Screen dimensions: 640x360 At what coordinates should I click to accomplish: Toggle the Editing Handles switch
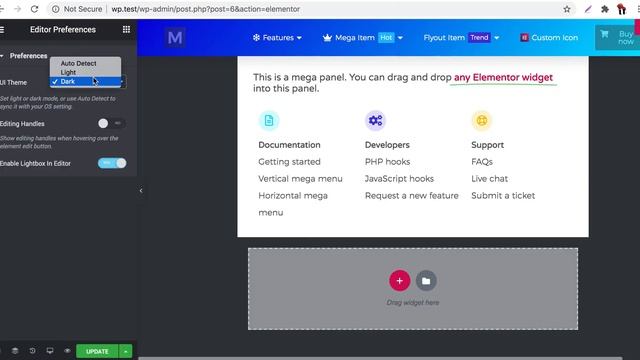[112, 123]
